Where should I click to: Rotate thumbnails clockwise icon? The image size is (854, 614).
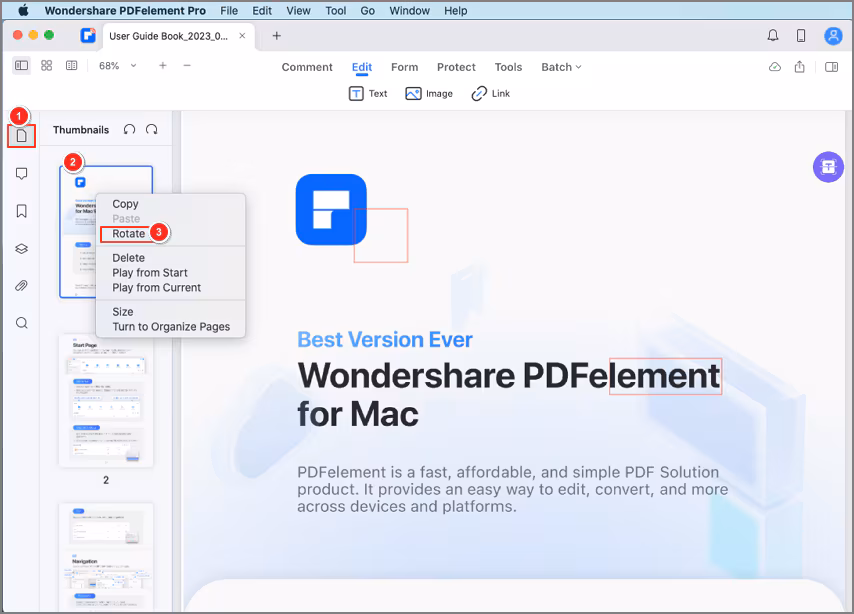[x=151, y=130]
